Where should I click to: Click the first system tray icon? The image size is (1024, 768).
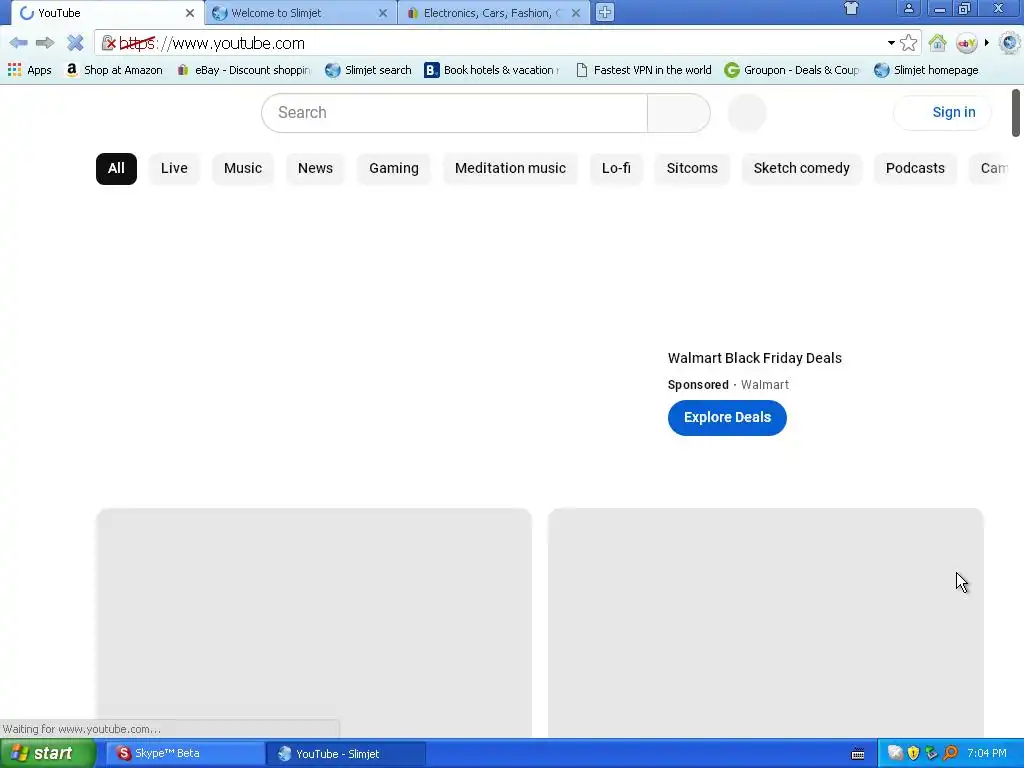pos(895,754)
